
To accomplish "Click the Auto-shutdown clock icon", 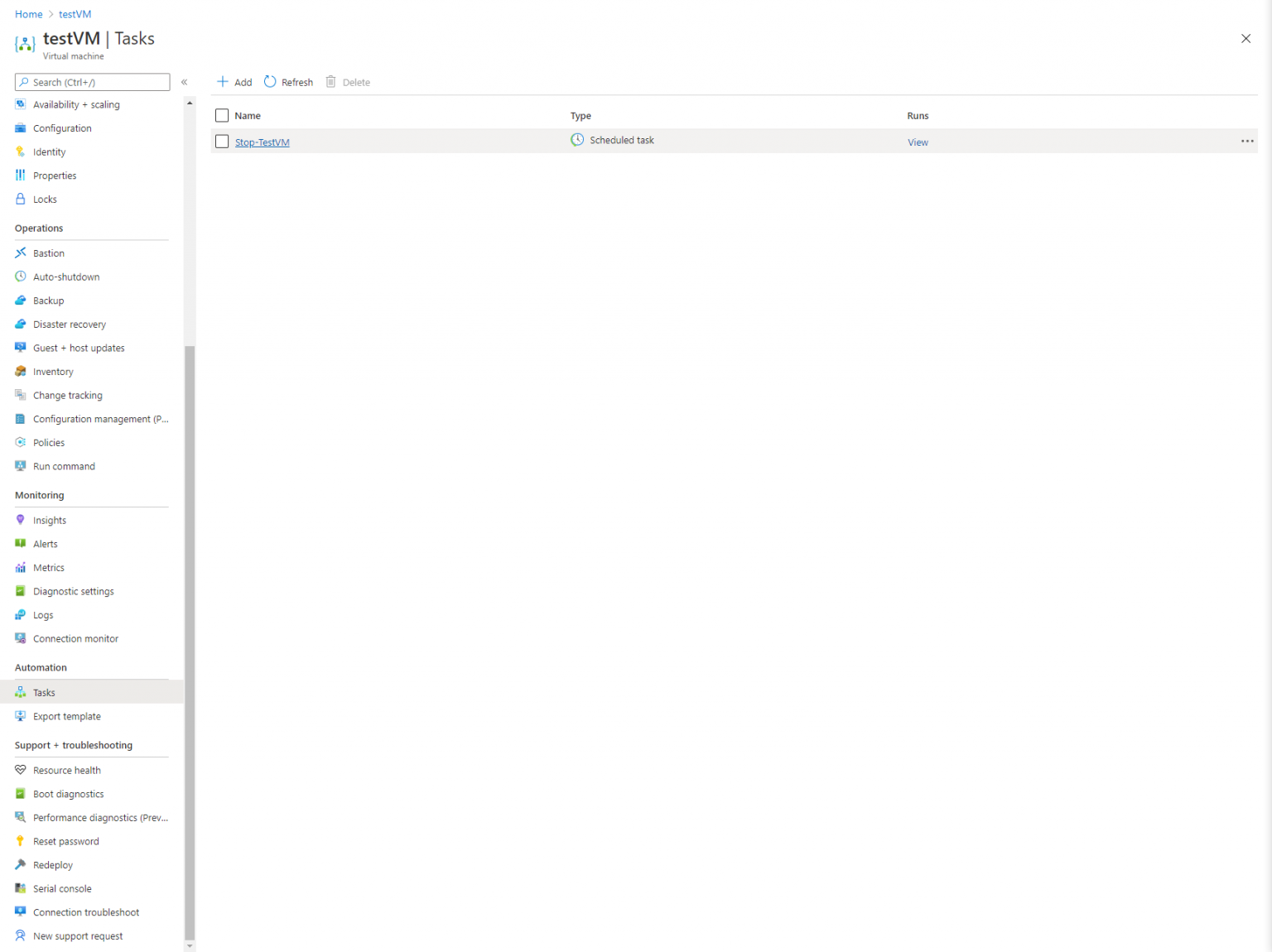I will tap(21, 276).
